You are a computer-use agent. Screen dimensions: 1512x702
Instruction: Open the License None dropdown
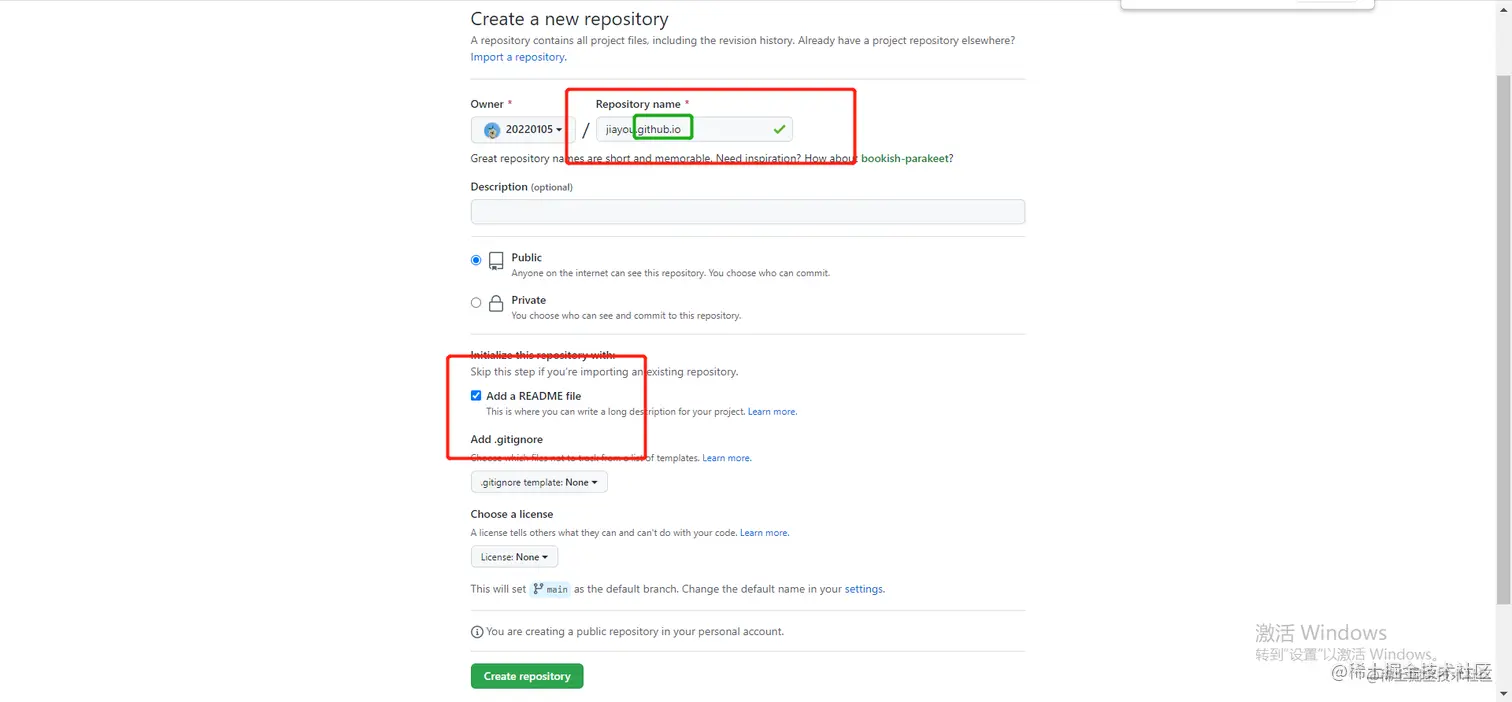(x=514, y=557)
